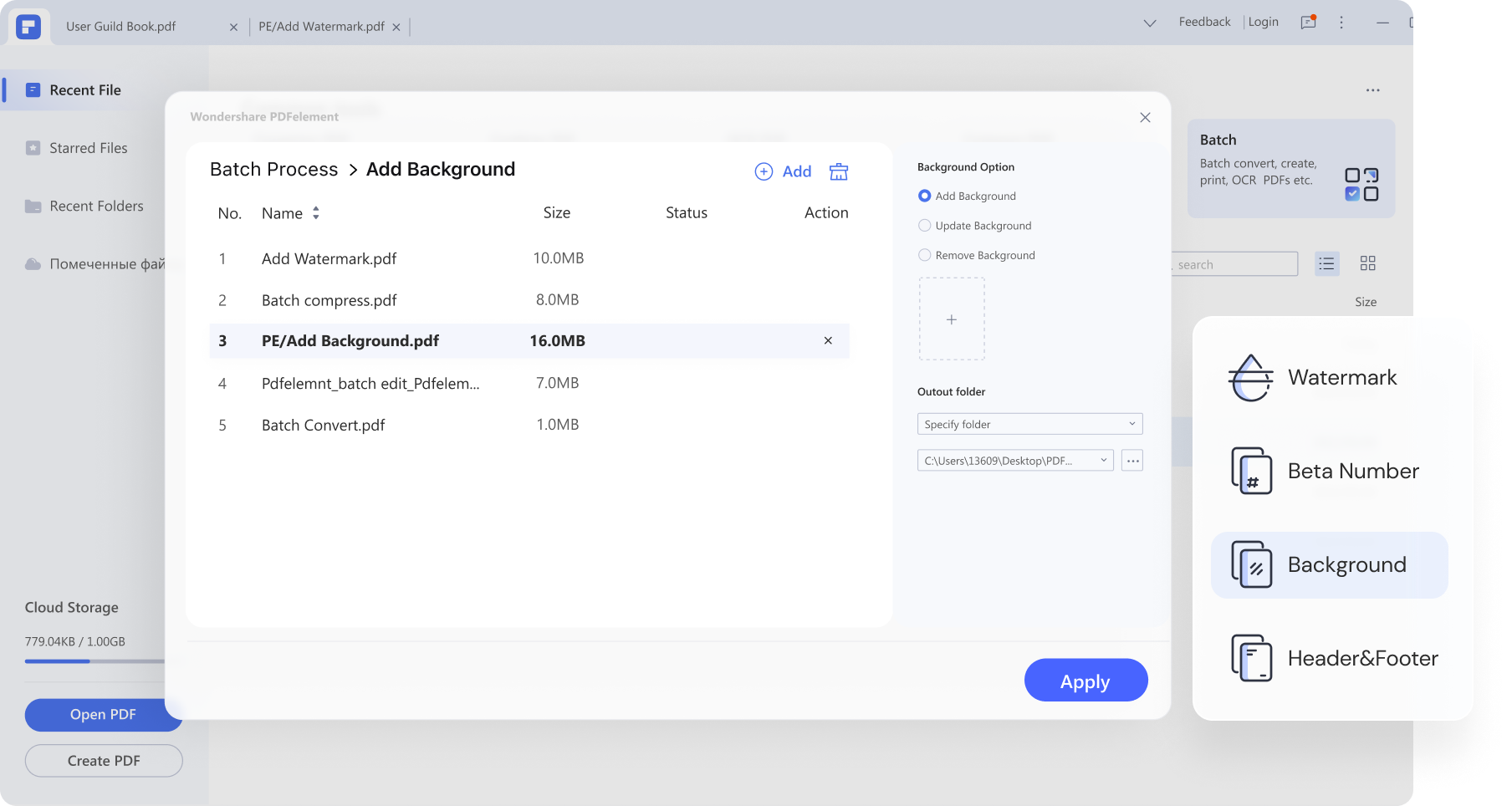1512x806 pixels.
Task: Select the Update Background radio option
Action: pos(924,226)
